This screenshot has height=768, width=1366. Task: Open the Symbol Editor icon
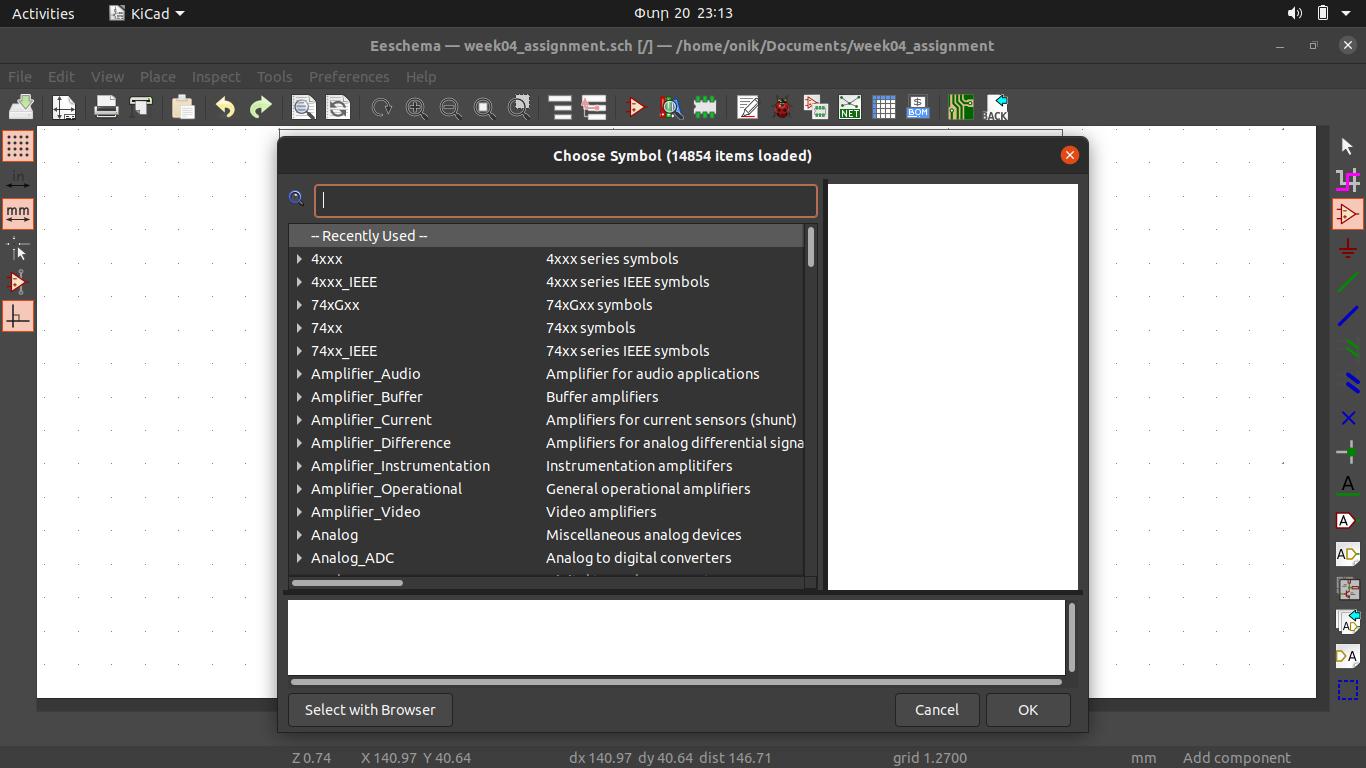pyautogui.click(x=636, y=107)
